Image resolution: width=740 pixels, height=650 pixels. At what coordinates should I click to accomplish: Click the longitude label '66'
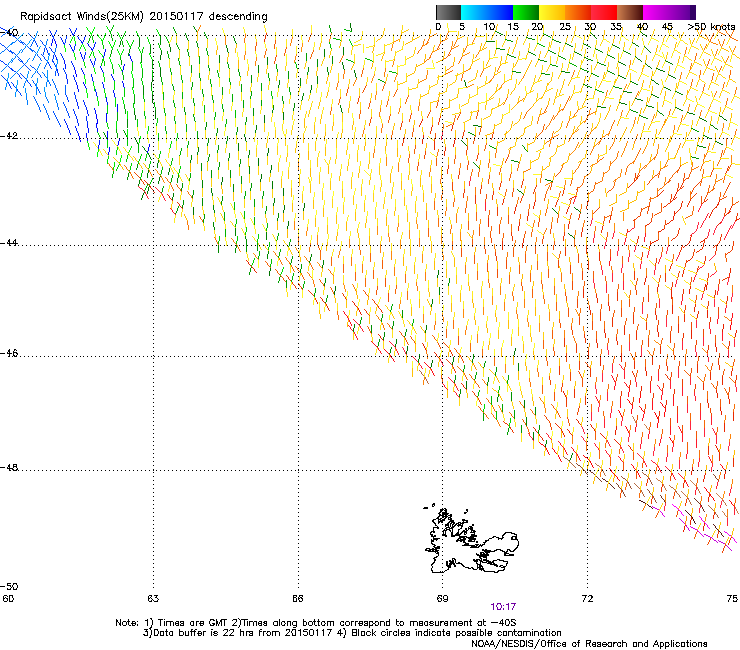pyautogui.click(x=298, y=599)
